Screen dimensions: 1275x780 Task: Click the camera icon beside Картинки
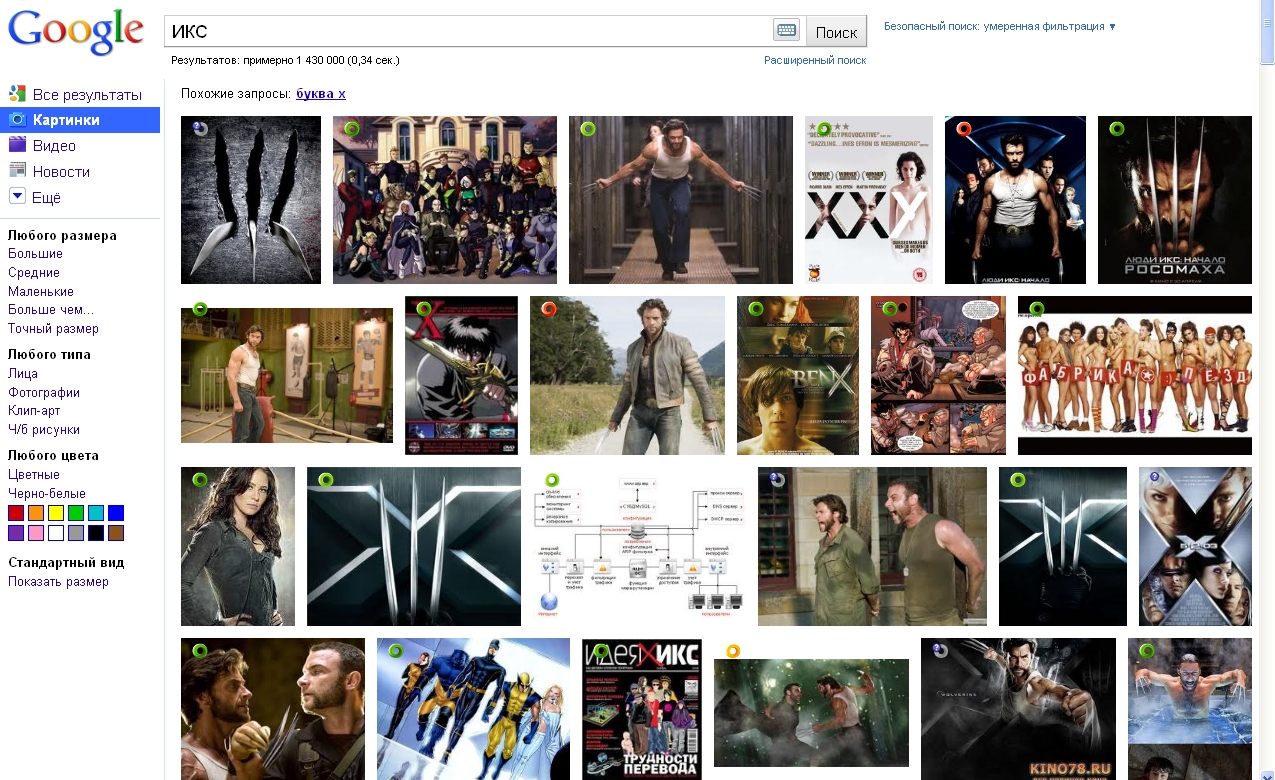[17, 120]
